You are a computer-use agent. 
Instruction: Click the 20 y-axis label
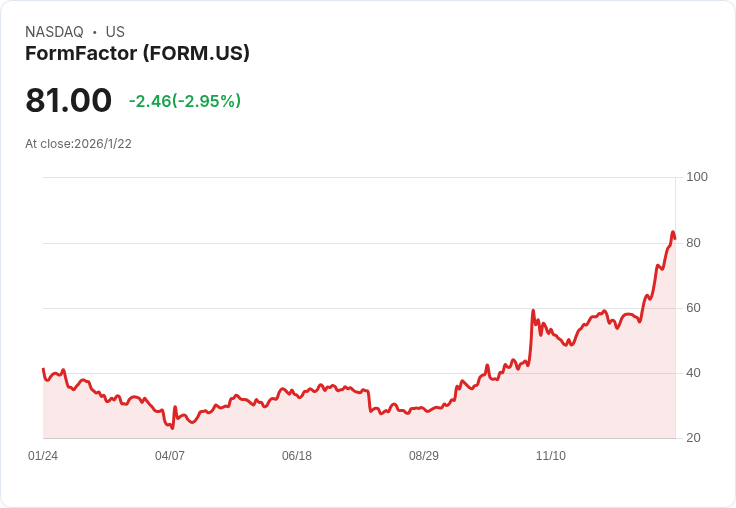693,438
